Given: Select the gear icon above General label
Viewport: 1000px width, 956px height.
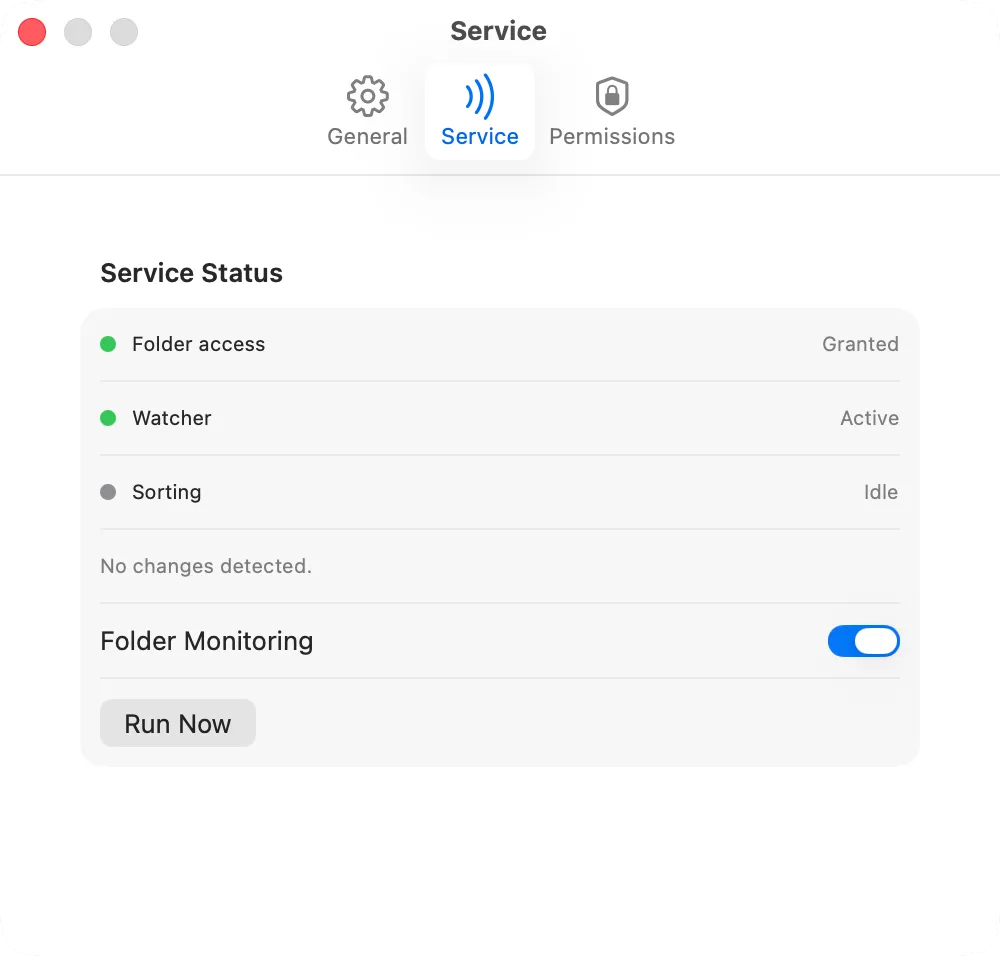Looking at the screenshot, I should point(367,96).
